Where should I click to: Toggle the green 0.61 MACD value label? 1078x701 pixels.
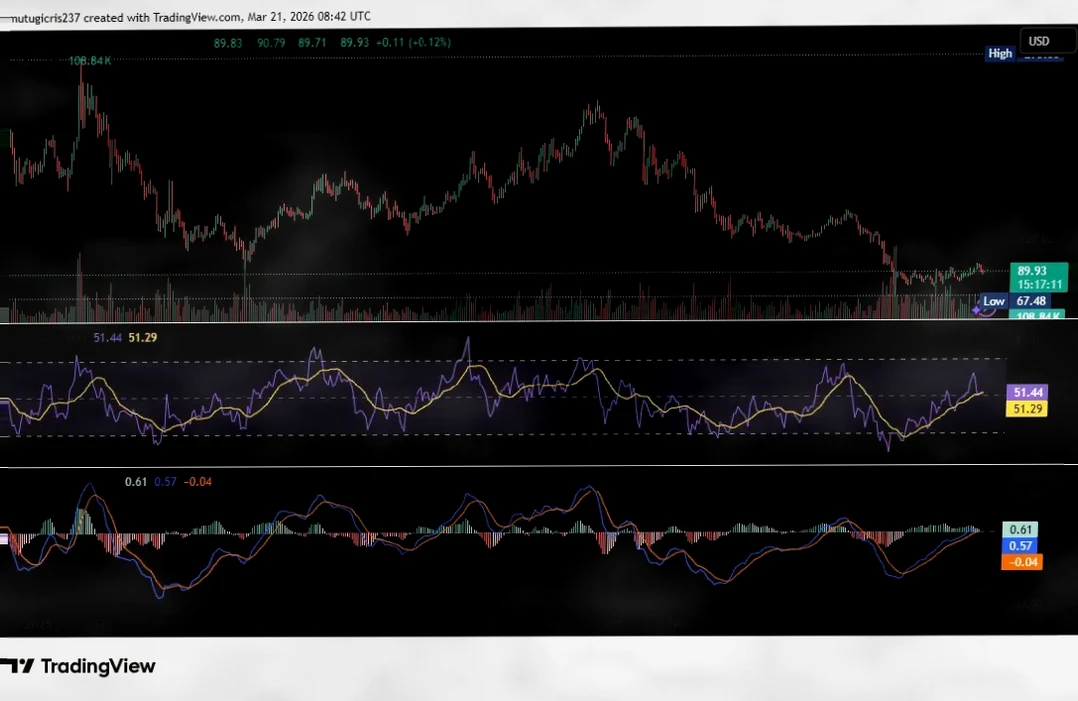point(1022,529)
